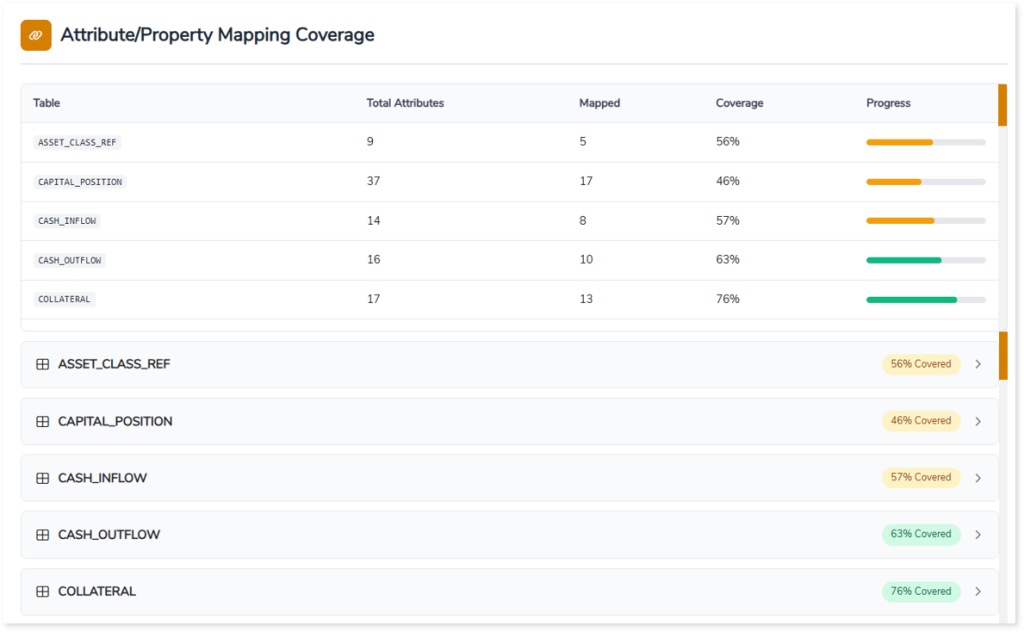Screen dimensions: 1024x632
Task: Click the table grid icon next to CASH_INFLOW
Action: point(42,478)
